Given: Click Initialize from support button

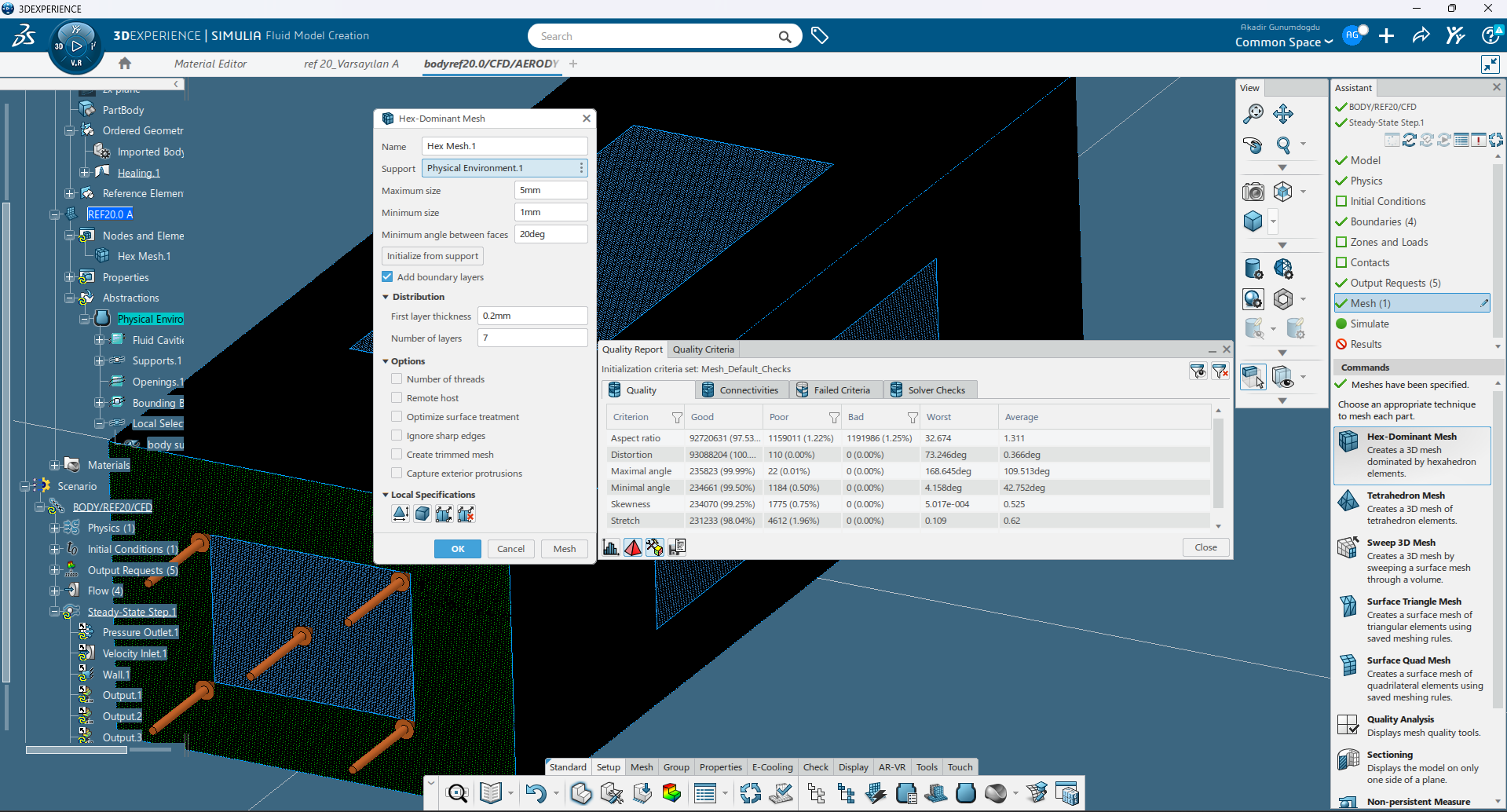Looking at the screenshot, I should coord(433,256).
